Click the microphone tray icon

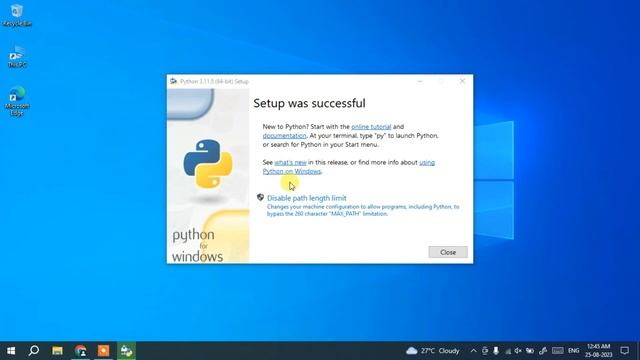click(496, 351)
